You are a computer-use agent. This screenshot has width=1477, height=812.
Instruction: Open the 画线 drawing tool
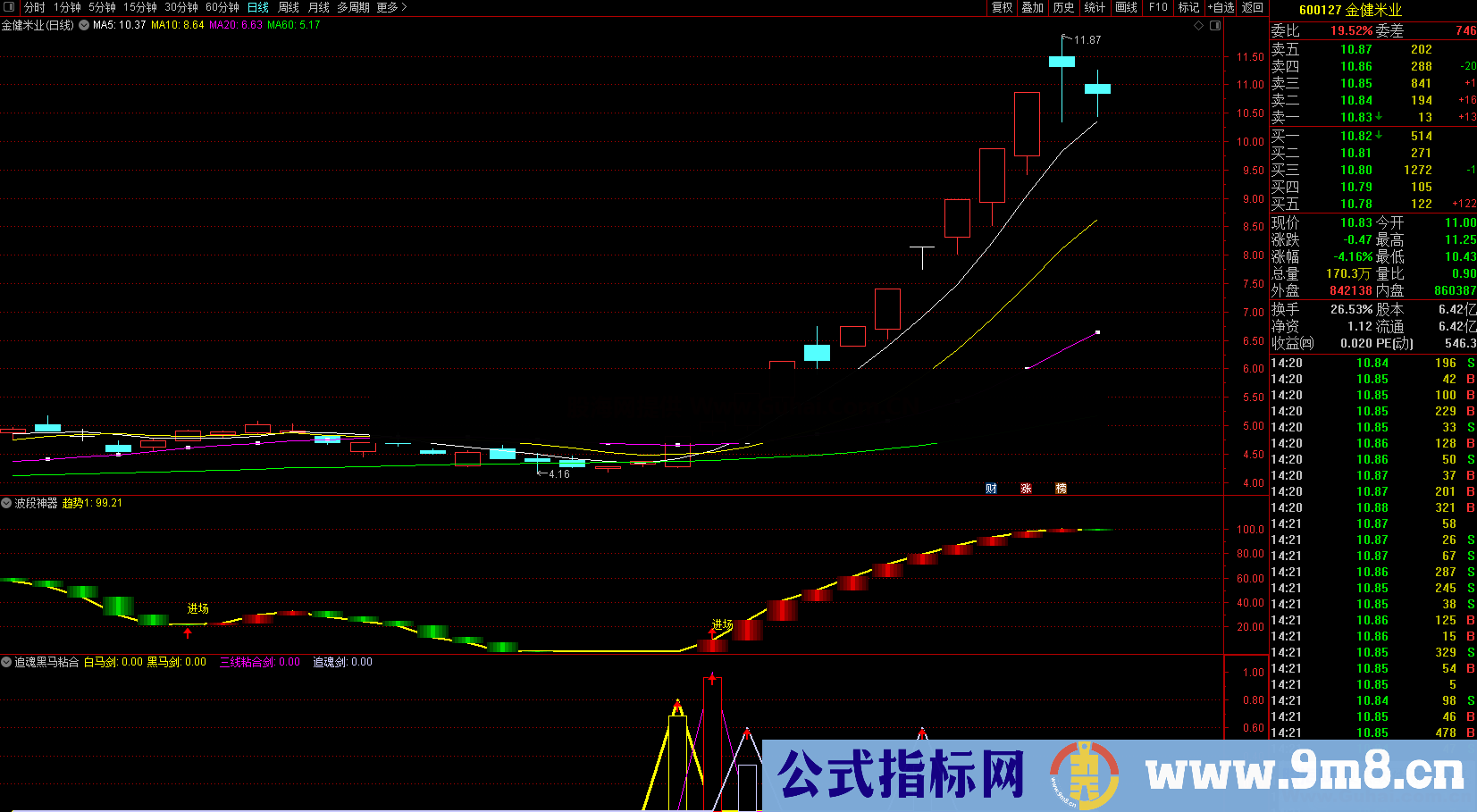1127,7
